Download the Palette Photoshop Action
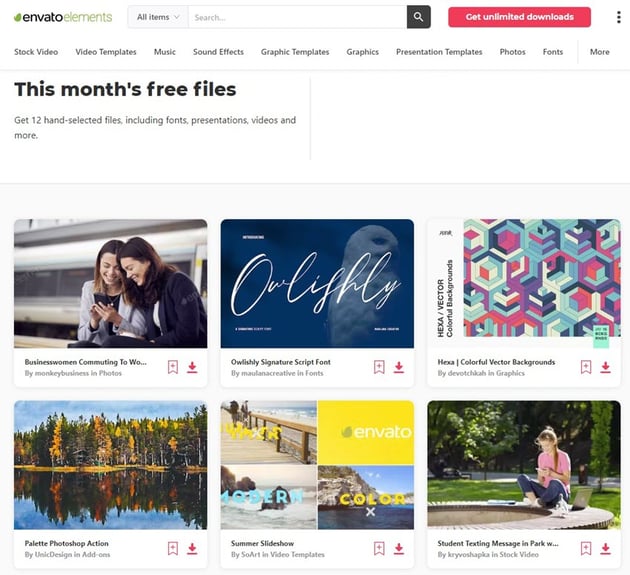The width and height of the screenshot is (630, 575). click(x=192, y=548)
